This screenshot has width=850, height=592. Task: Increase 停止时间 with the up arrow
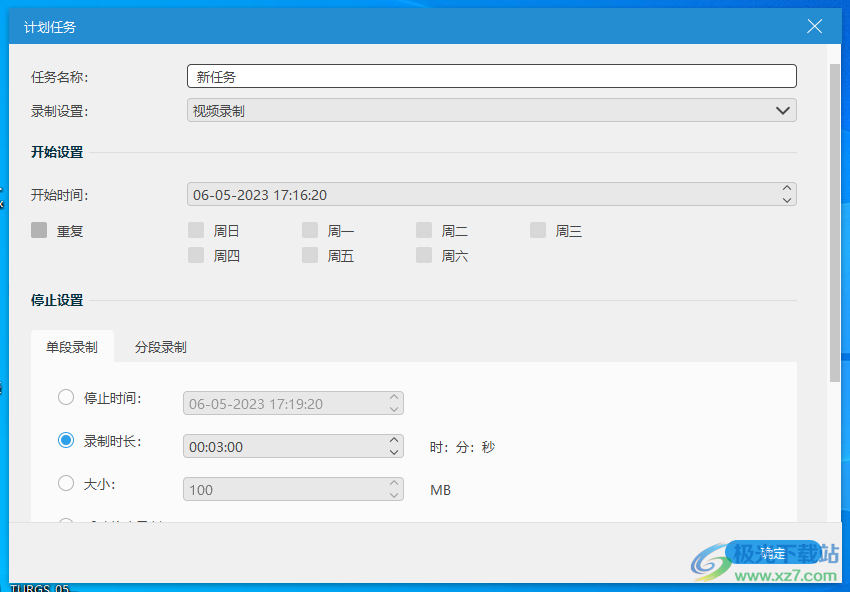point(394,397)
